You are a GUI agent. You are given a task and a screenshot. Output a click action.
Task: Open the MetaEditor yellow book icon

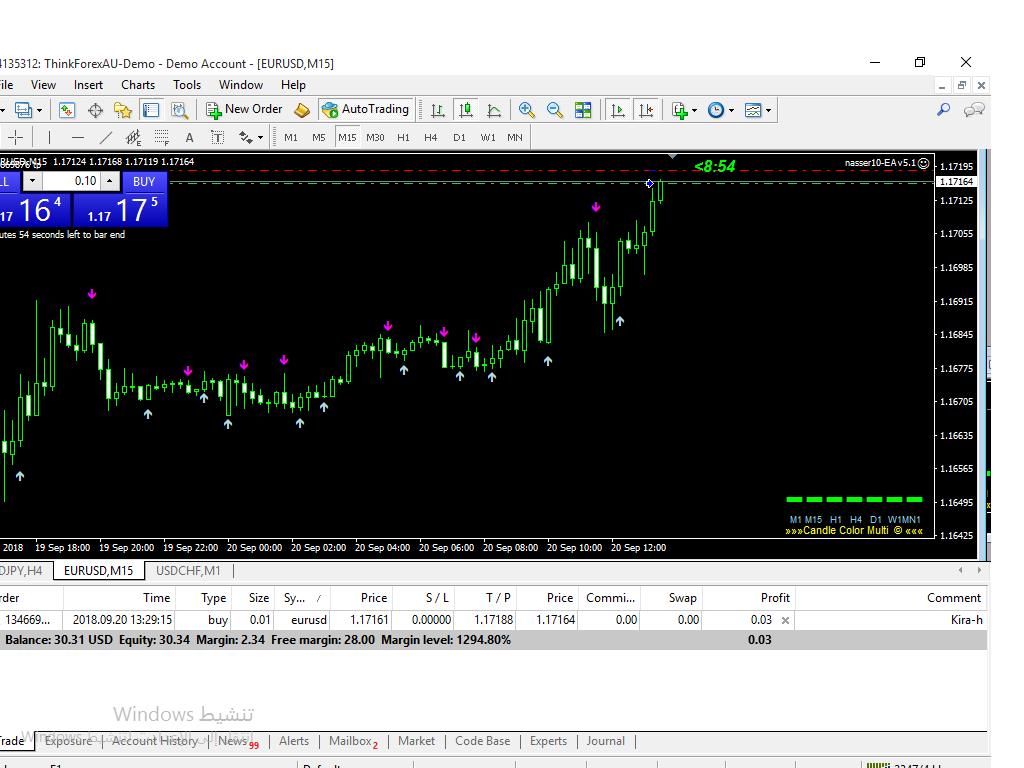click(x=302, y=110)
